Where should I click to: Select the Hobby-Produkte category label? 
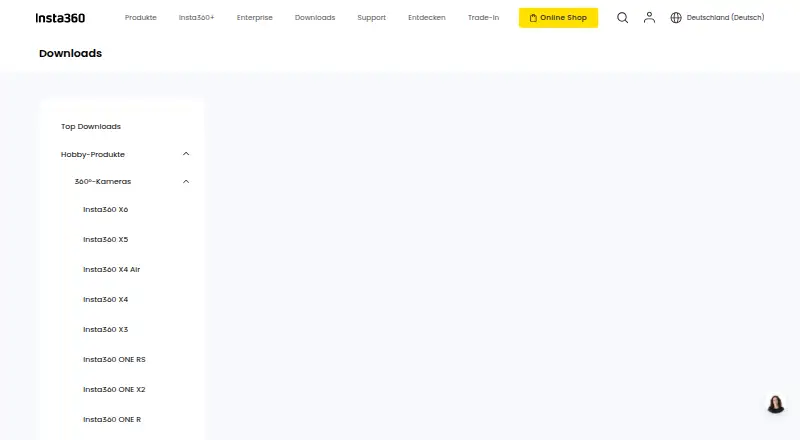93,154
